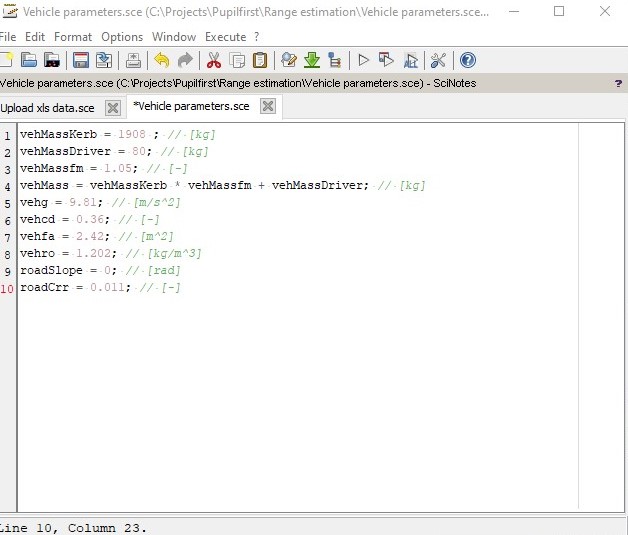Image resolution: width=628 pixels, height=535 pixels.
Task: Print the document with printer icon
Action: pyautogui.click(x=133, y=60)
